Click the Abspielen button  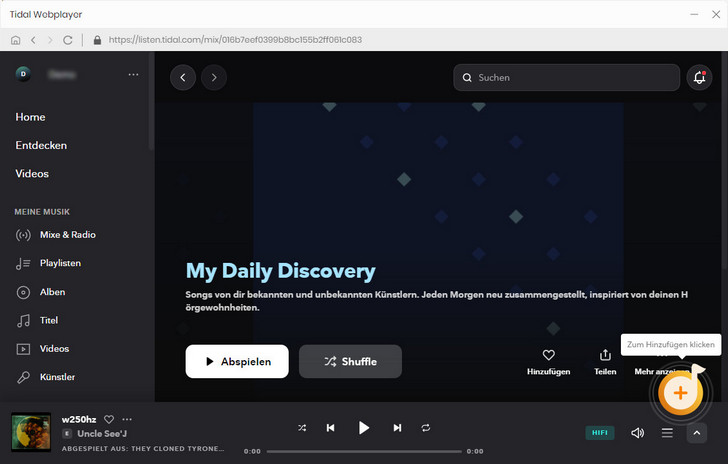237,361
